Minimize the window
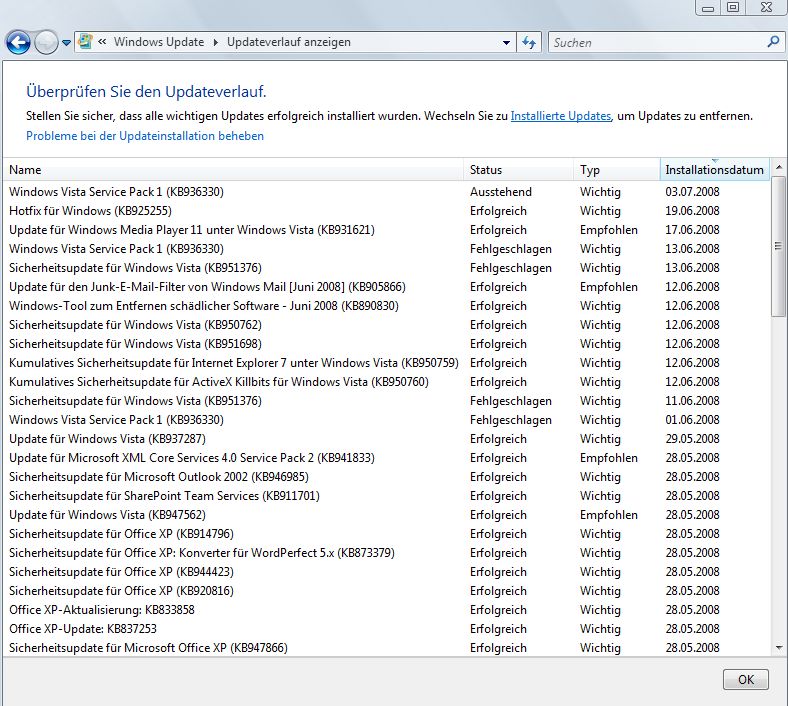Viewport: 788px width, 706px height. (708, 8)
